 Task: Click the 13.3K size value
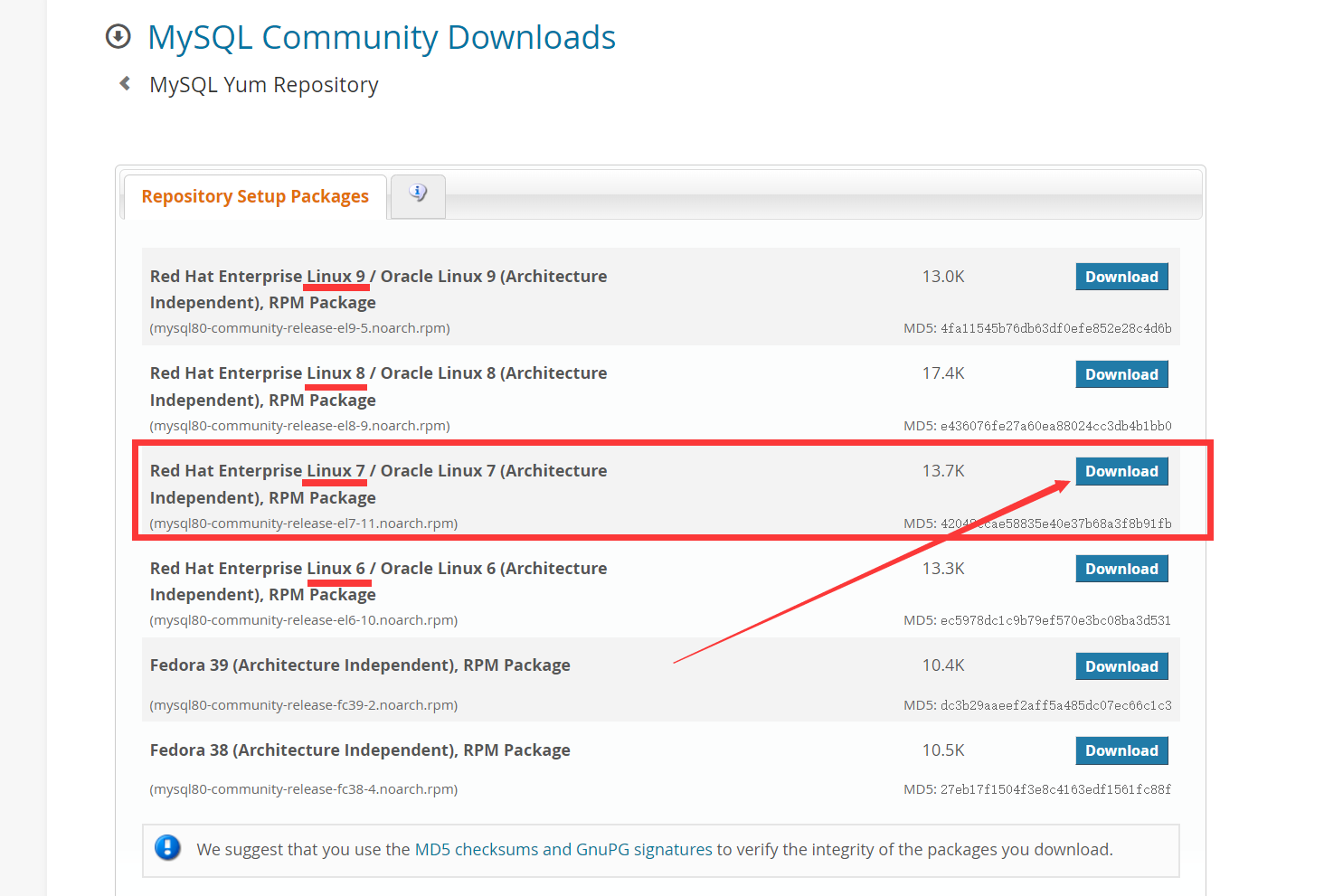943,569
